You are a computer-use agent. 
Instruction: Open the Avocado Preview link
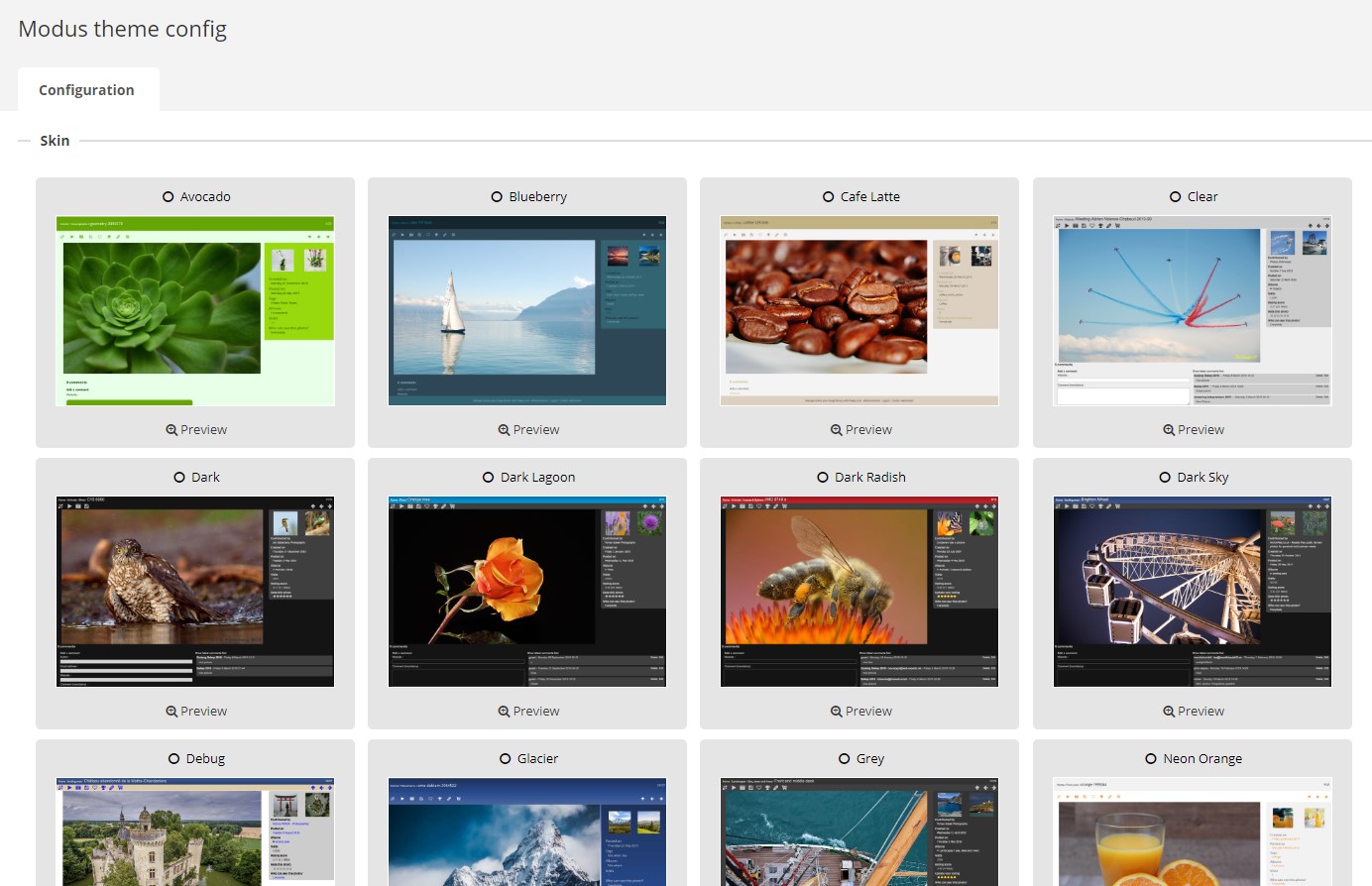tap(196, 430)
